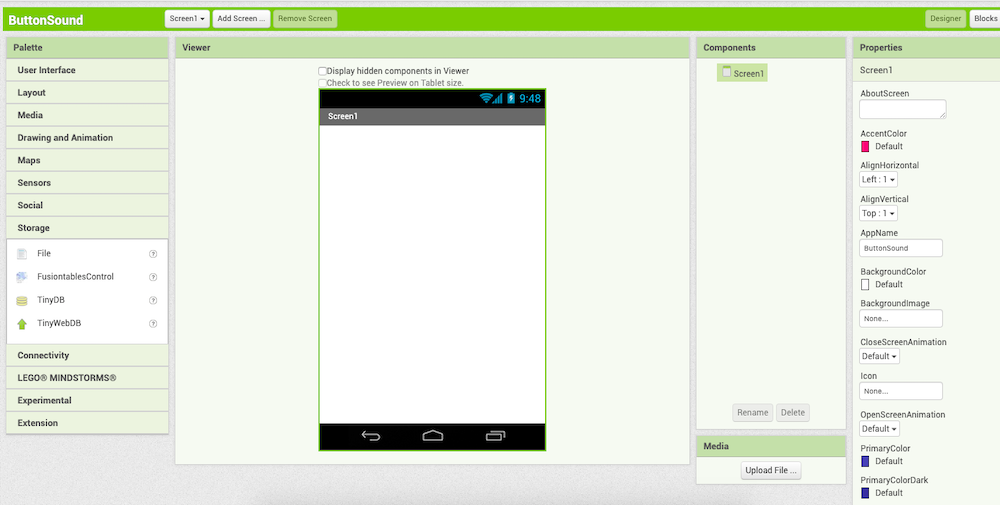Viewport: 1000px width, 505px height.
Task: Expand the User Interface palette section
Action: 87,70
